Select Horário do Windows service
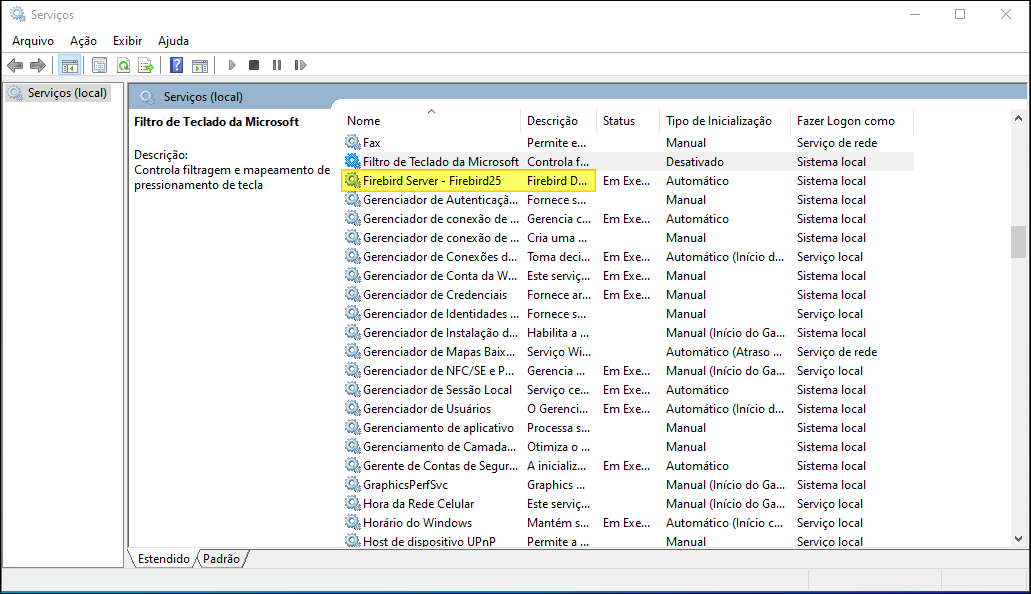 tap(628, 523)
